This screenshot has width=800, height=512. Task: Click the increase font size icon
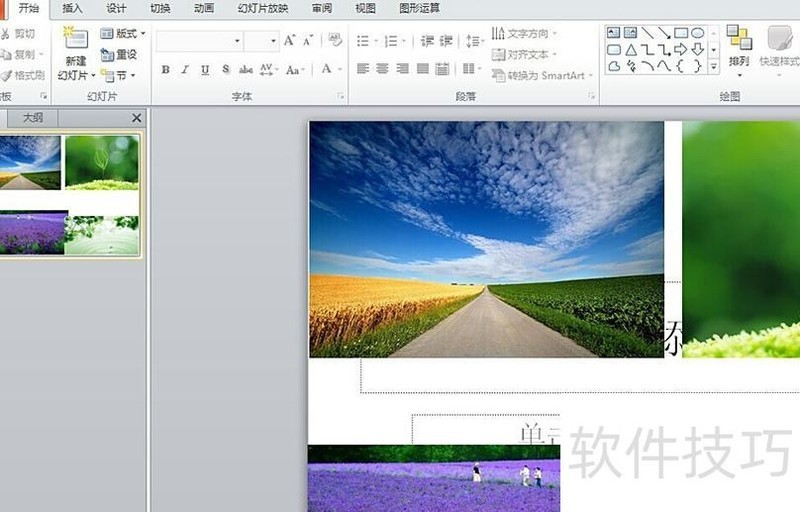pyautogui.click(x=289, y=41)
